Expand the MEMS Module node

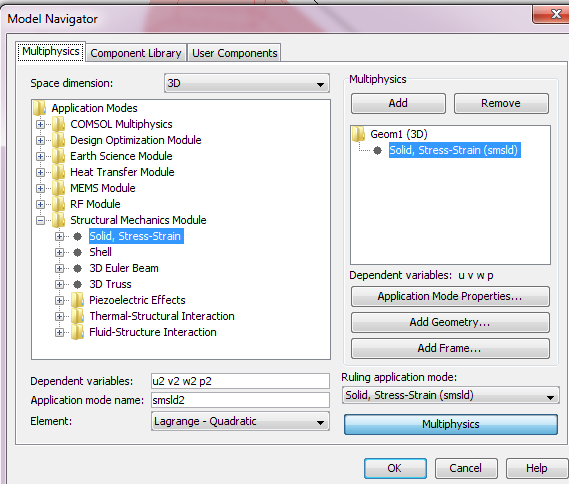40,188
